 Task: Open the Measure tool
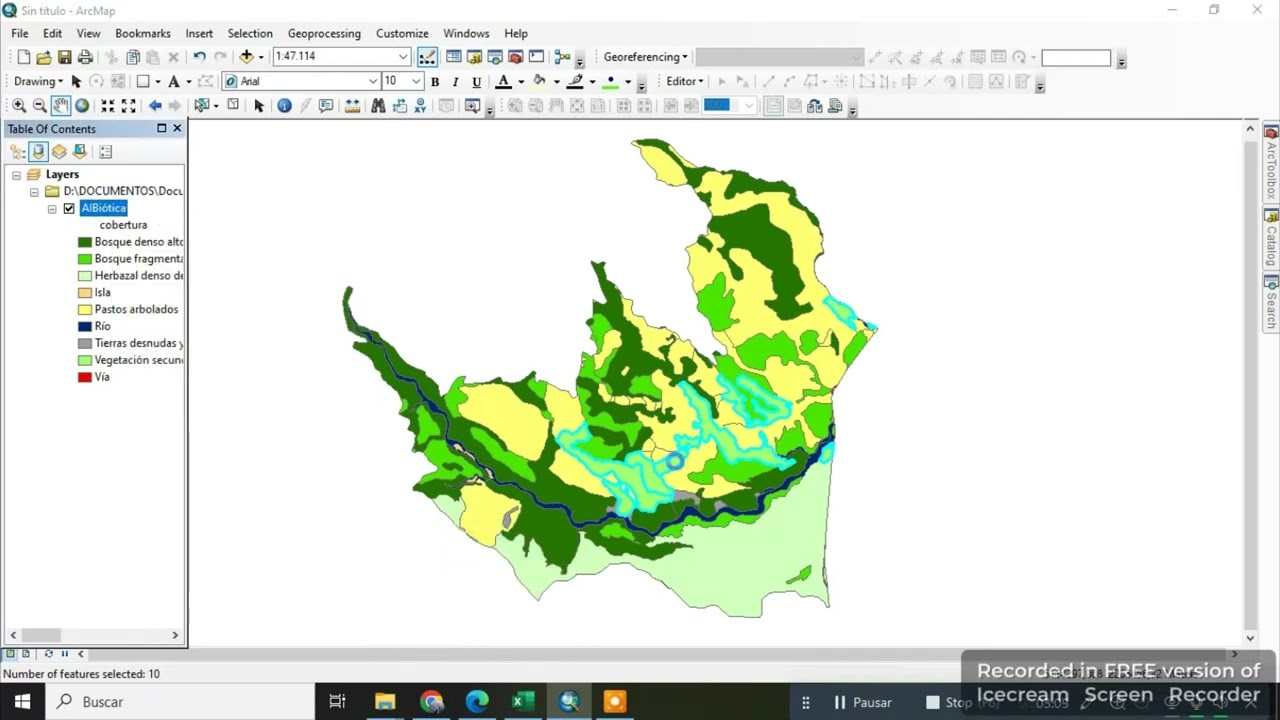pos(352,106)
